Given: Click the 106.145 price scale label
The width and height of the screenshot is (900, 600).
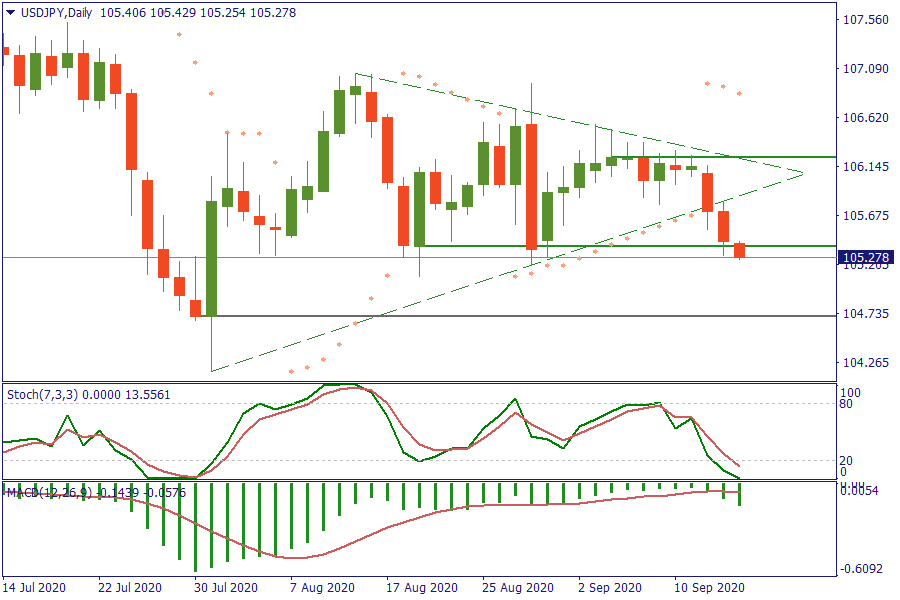Looking at the screenshot, I should click(x=865, y=167).
